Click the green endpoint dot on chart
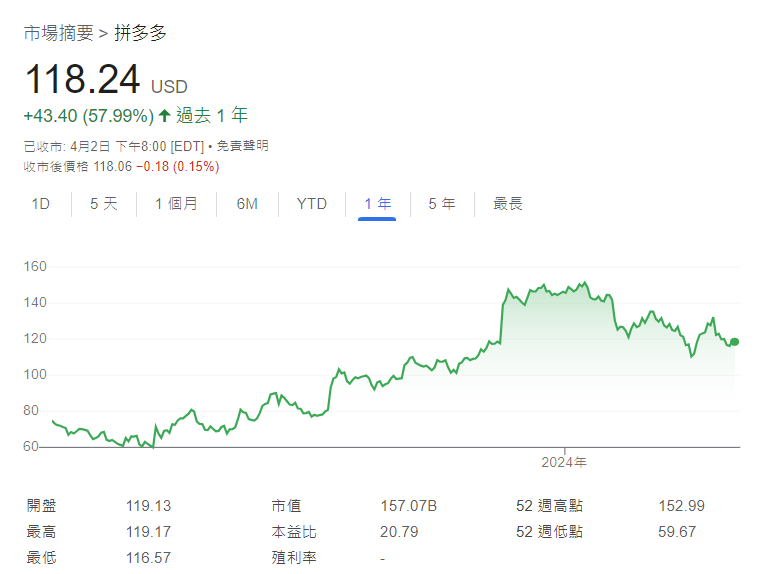 pyautogui.click(x=734, y=342)
